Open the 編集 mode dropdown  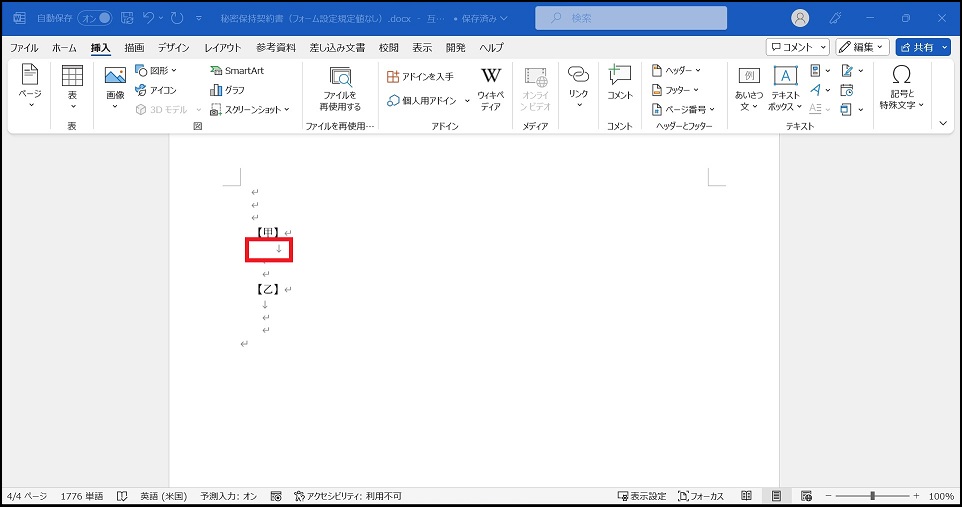[862, 47]
